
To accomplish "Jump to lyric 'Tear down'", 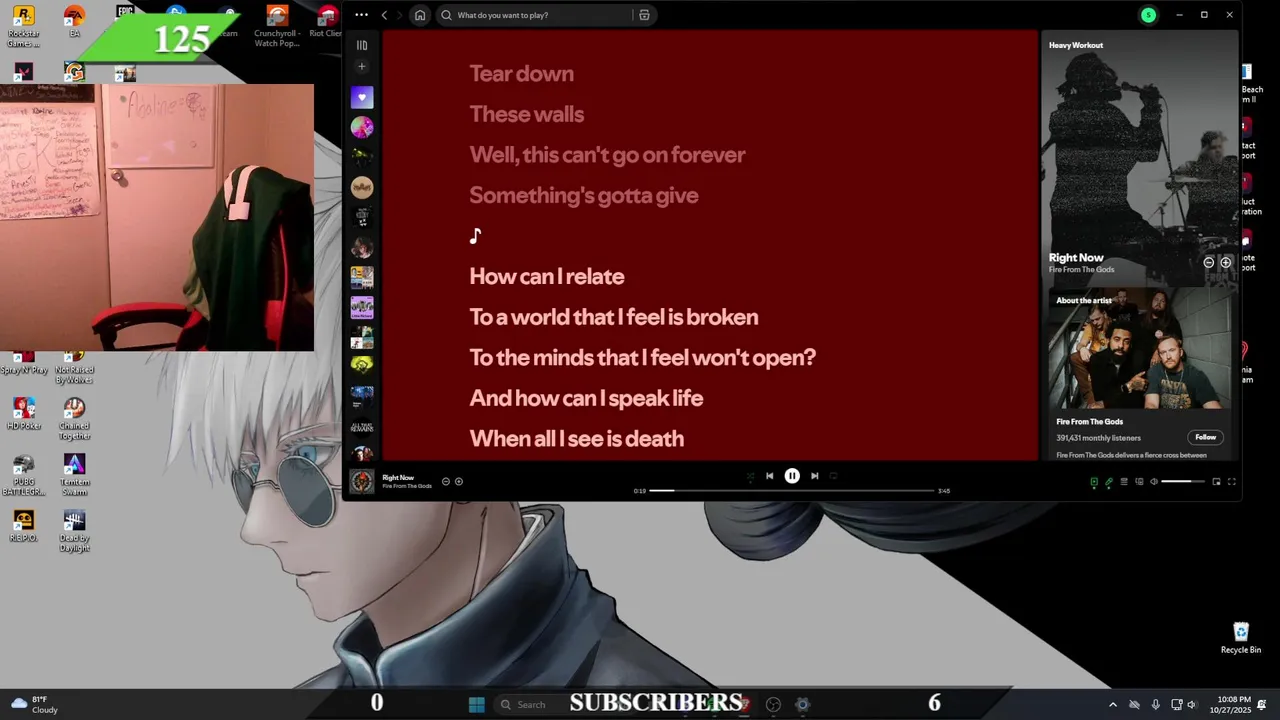I will click(x=521, y=74).
